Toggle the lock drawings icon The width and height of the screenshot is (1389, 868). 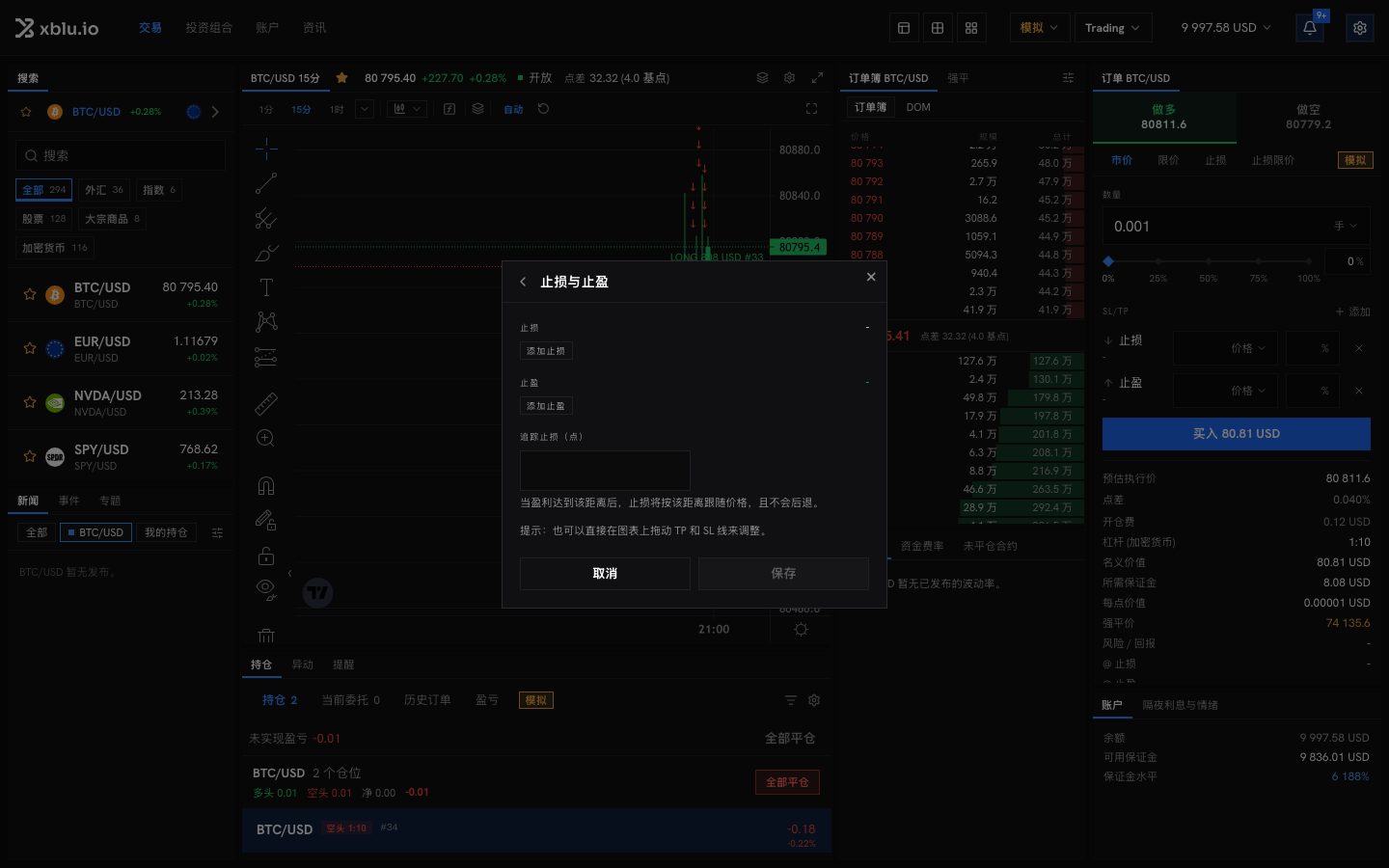pyautogui.click(x=266, y=556)
